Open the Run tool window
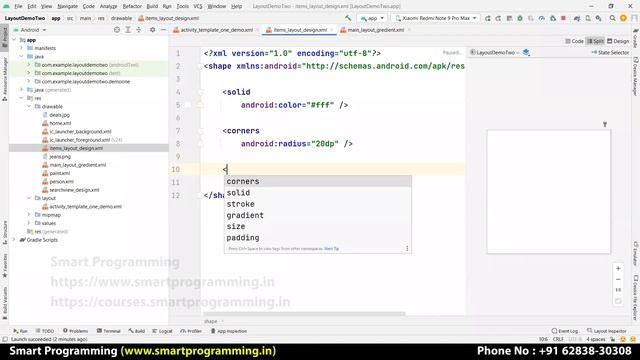The image size is (640, 360). (x=20, y=331)
